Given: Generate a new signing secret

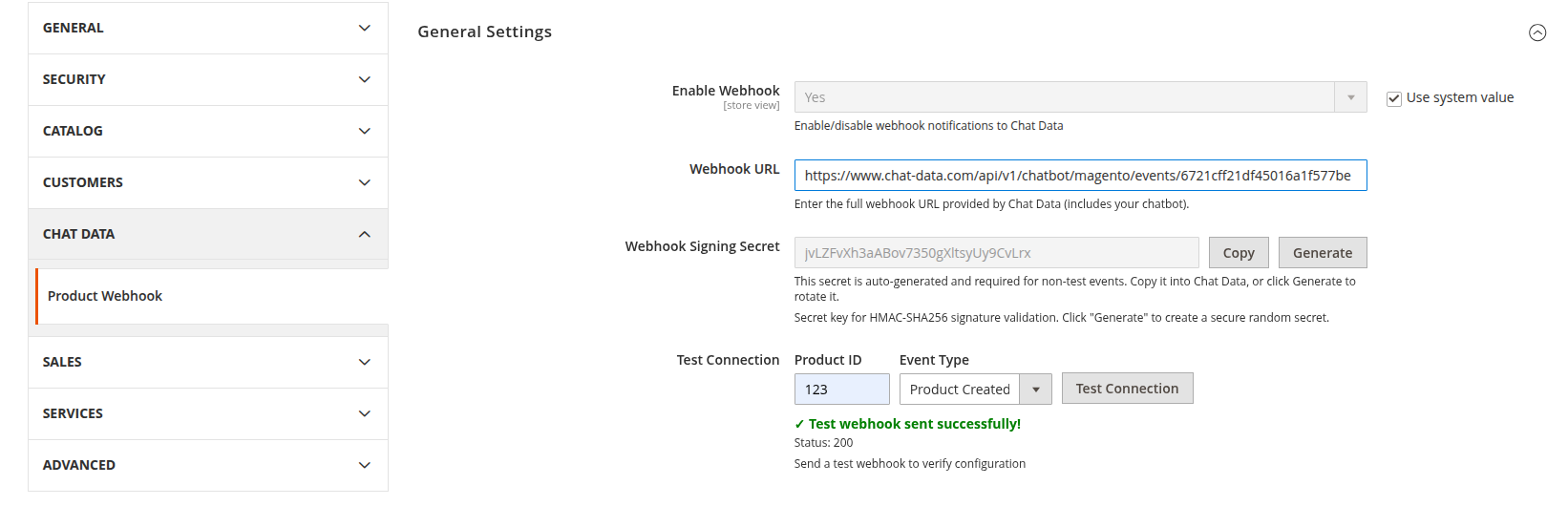Looking at the screenshot, I should coord(1322,253).
